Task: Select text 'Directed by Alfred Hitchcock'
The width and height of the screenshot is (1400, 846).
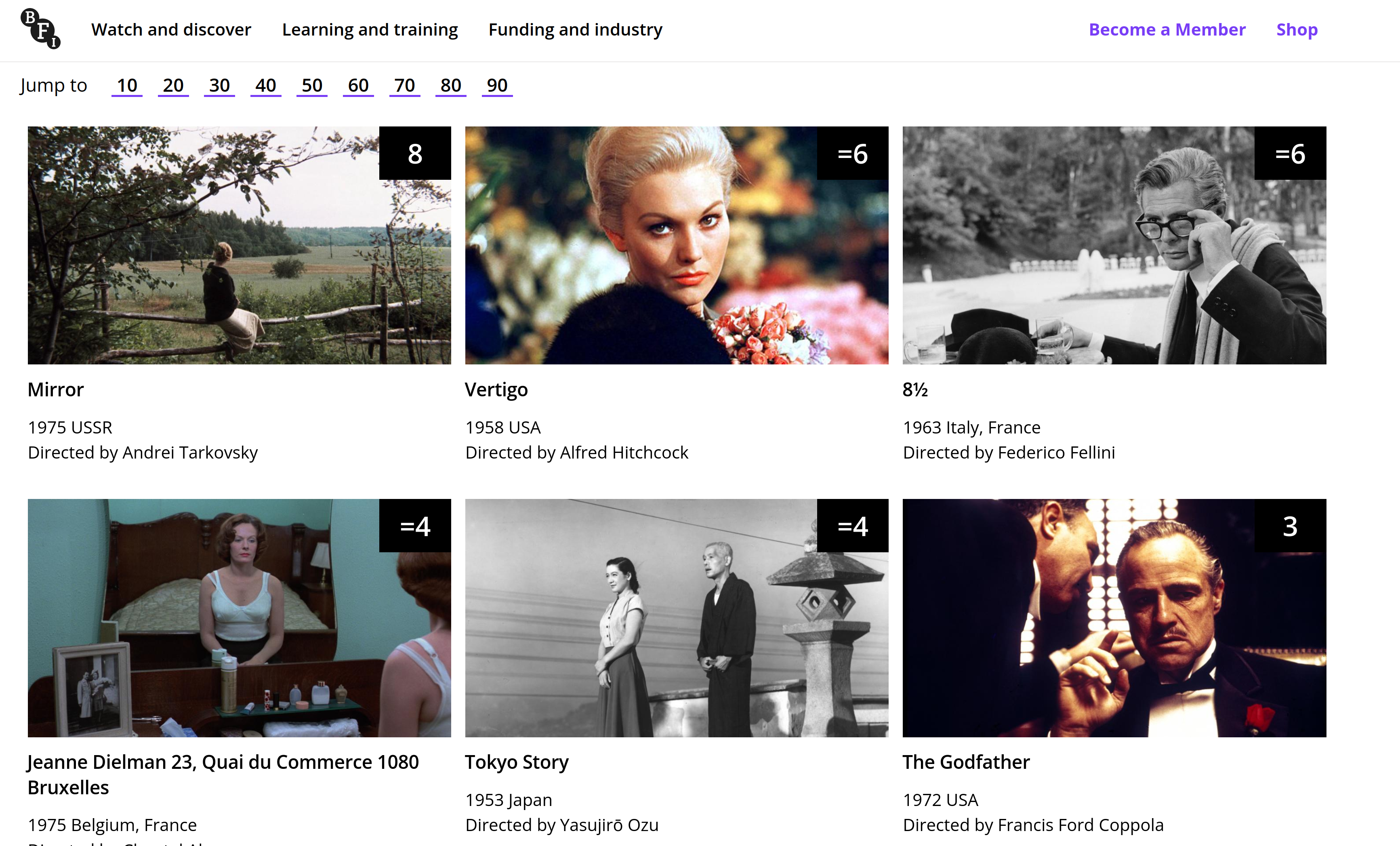Action: (x=577, y=453)
